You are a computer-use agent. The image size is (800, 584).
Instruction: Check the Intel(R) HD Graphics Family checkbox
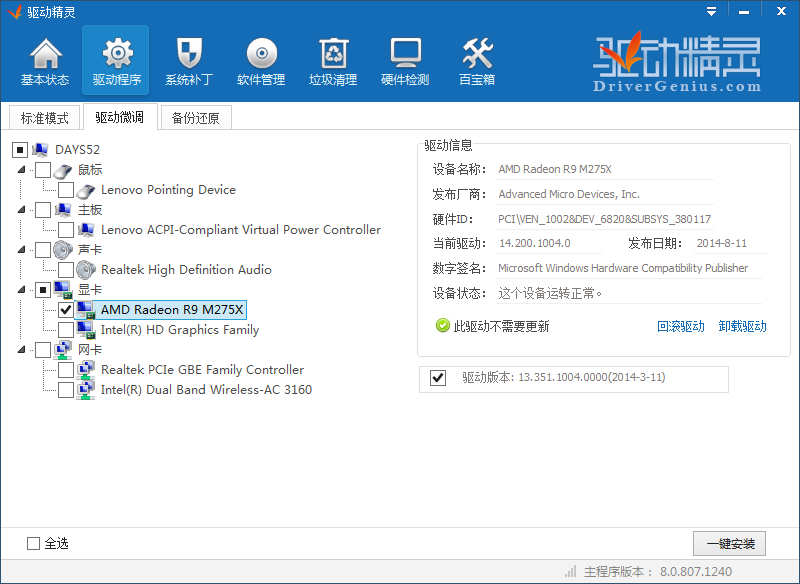pos(66,330)
